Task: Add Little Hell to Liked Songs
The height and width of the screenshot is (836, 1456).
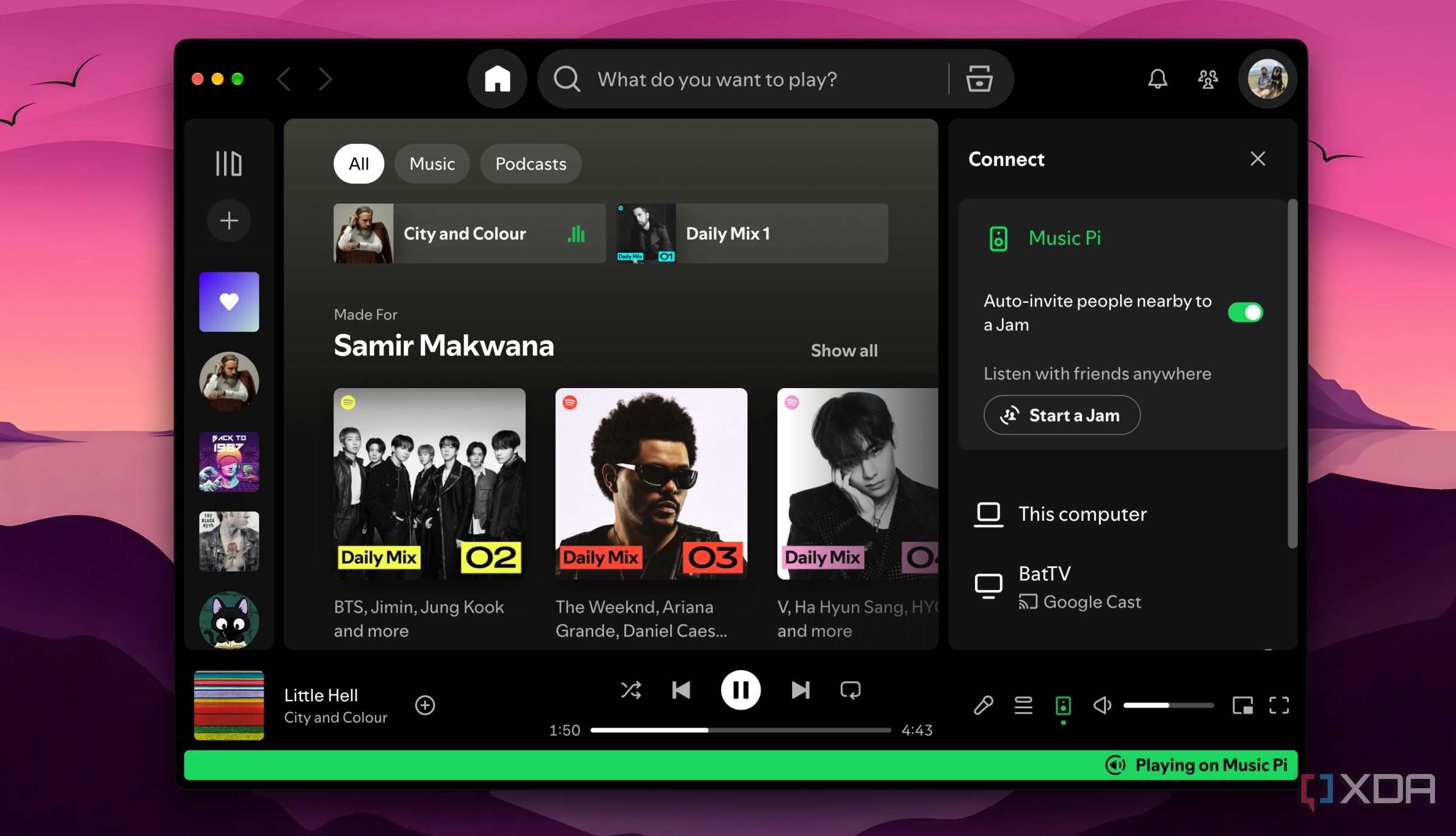Action: 425,705
